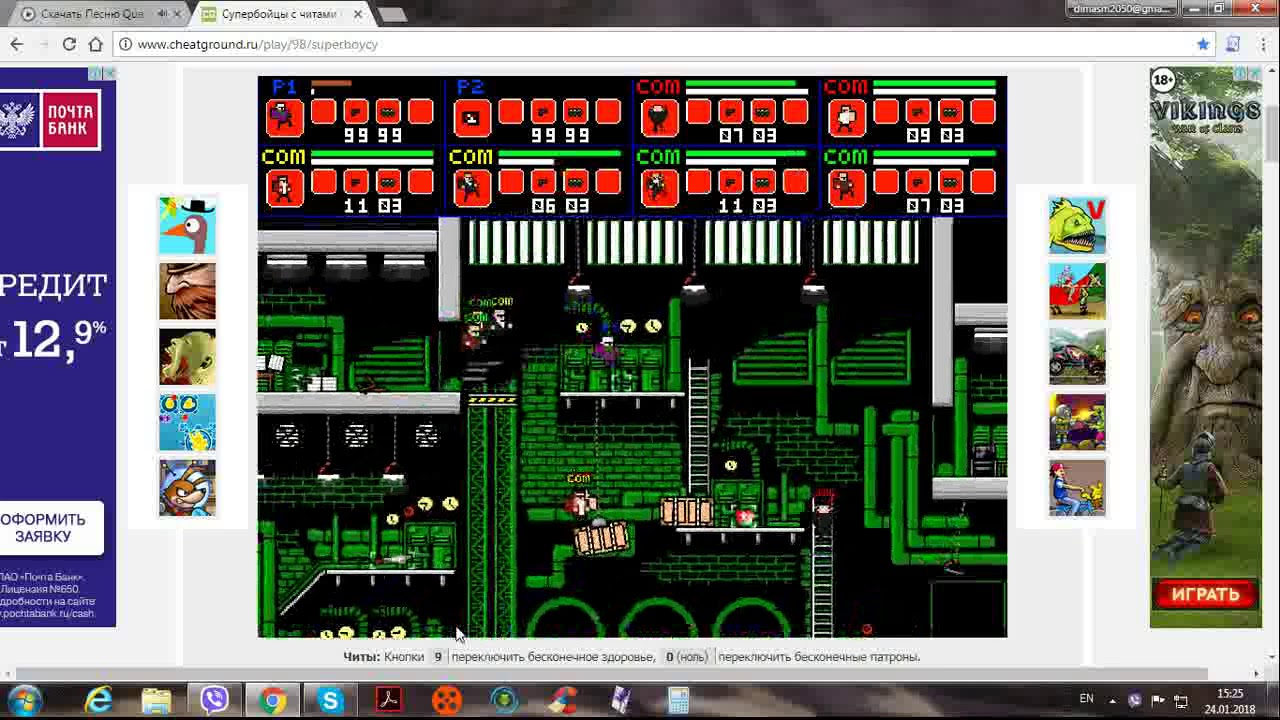Open the cartoon fox game thumbnail

[x=187, y=488]
